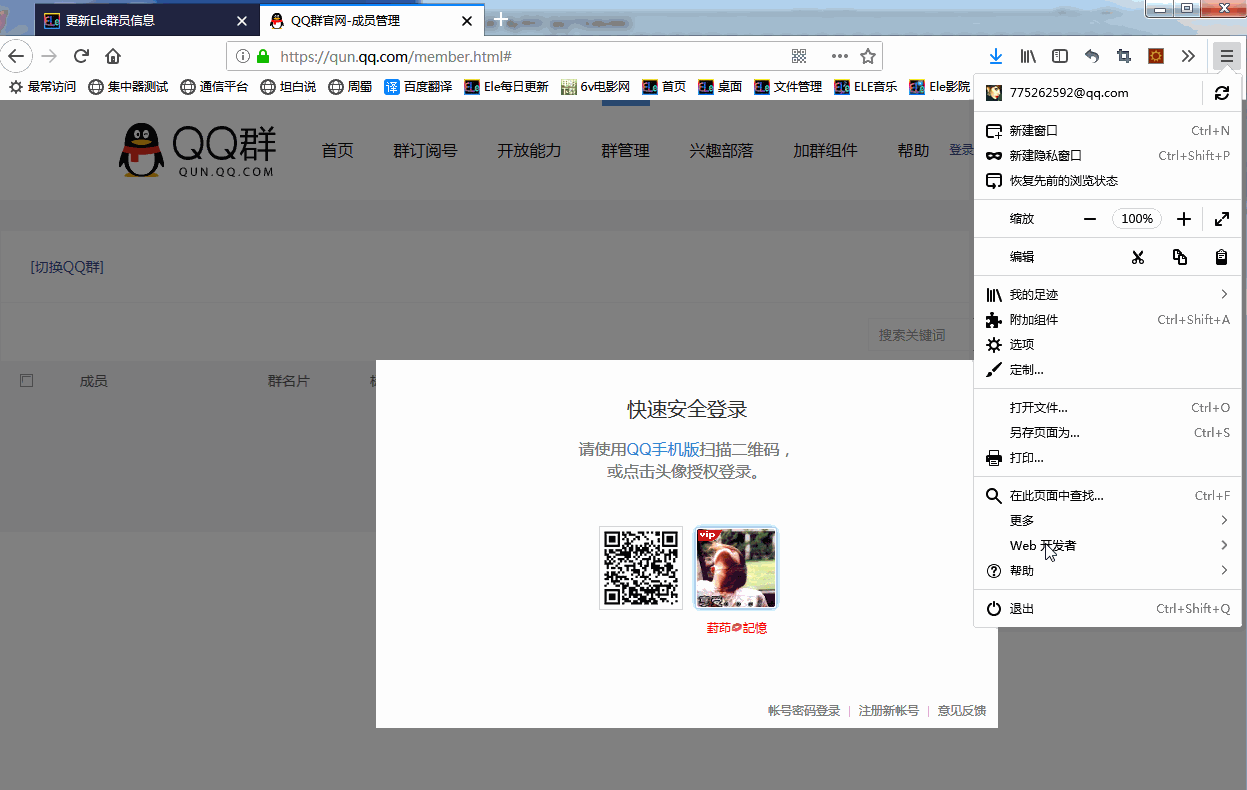The width and height of the screenshot is (1247, 790).
Task: Click 注册新帐号 link
Action: (889, 711)
